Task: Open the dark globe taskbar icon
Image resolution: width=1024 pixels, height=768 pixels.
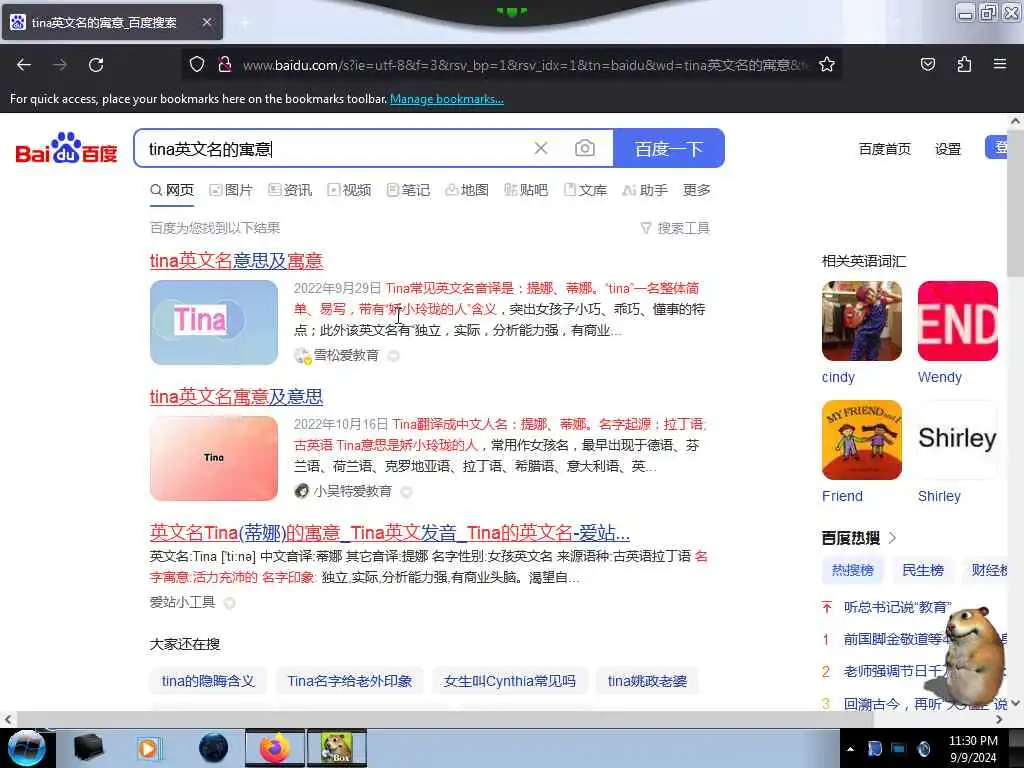Action: 214,748
